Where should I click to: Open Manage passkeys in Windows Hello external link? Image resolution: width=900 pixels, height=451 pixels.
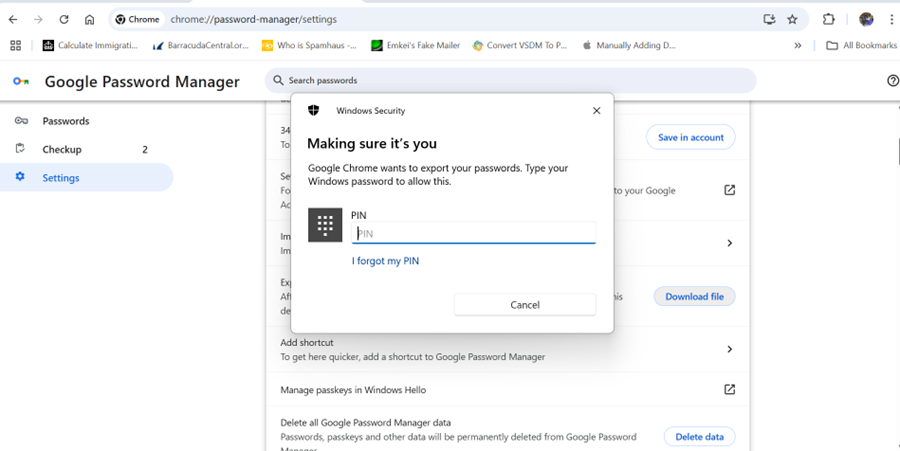(729, 389)
